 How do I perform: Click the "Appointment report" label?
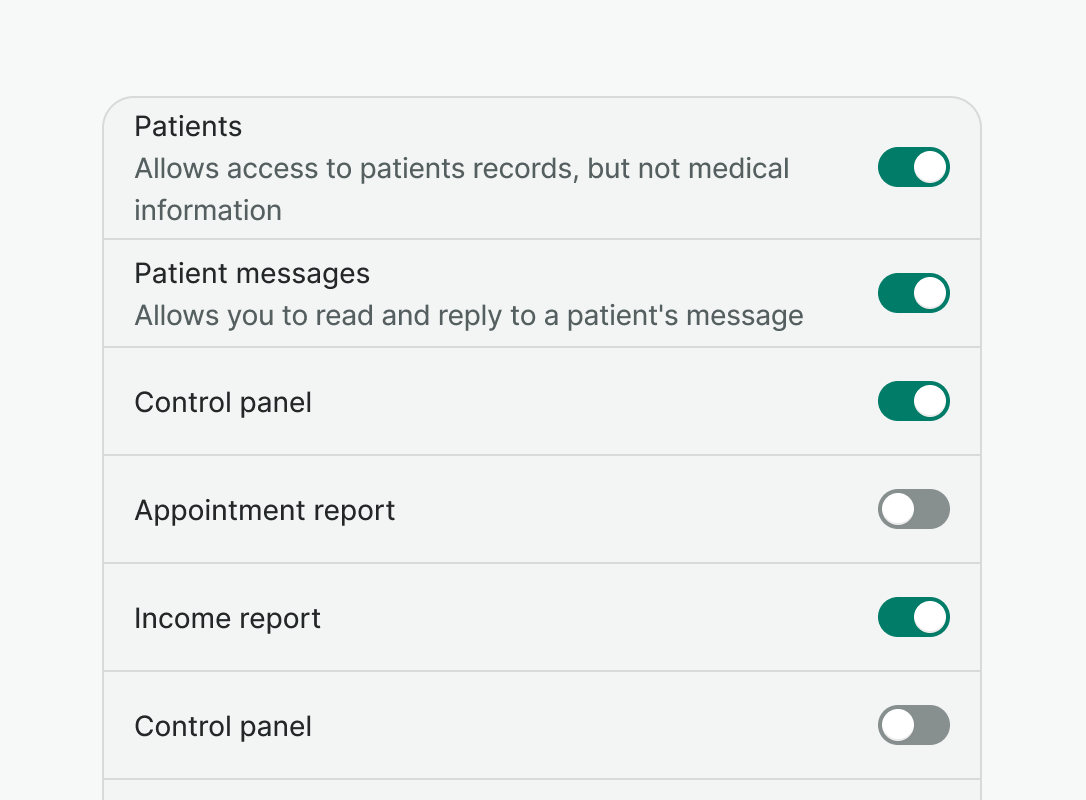tap(265, 511)
